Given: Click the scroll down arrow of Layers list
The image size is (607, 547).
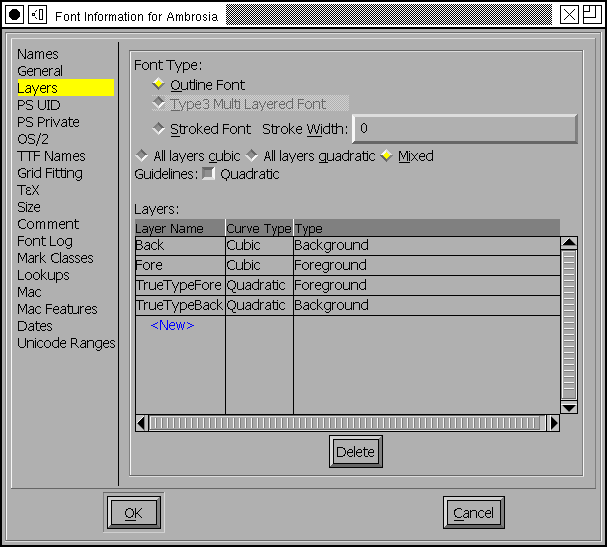Looking at the screenshot, I should pos(569,407).
